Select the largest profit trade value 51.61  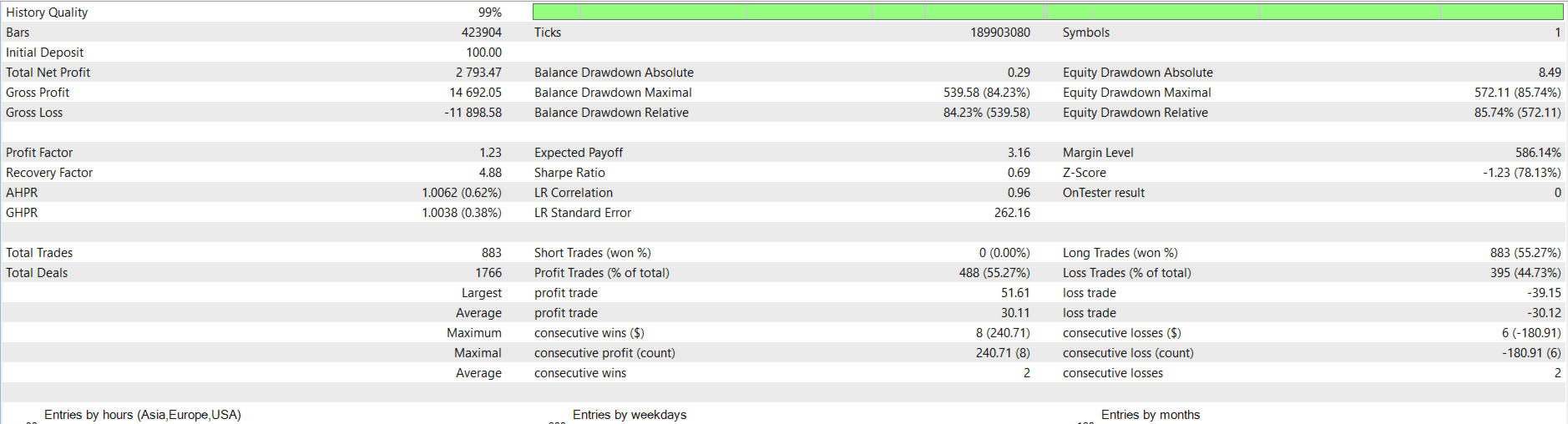(1015, 293)
